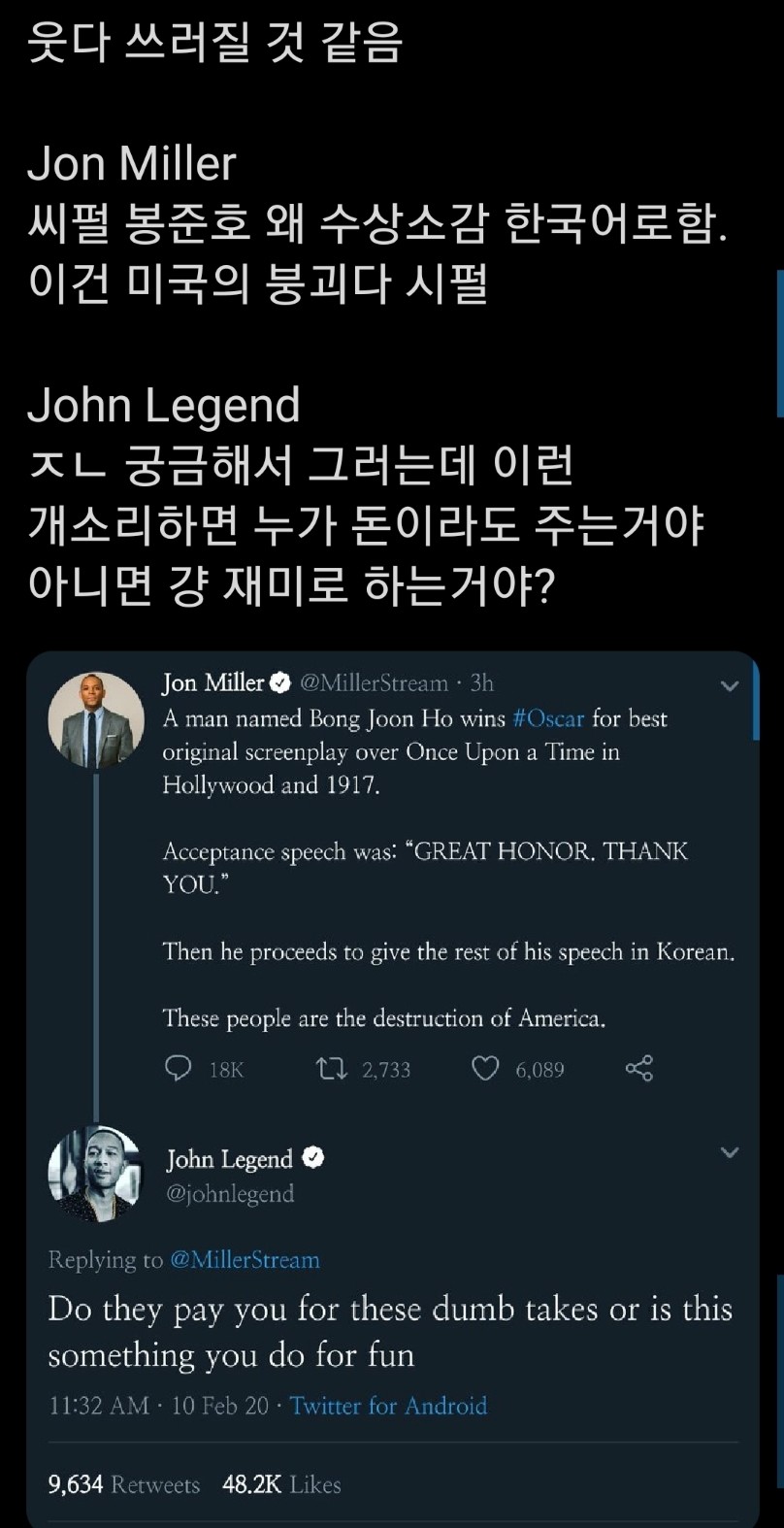Click the 11:32 AM · 10 Feb 20 timestamp

[x=159, y=1405]
